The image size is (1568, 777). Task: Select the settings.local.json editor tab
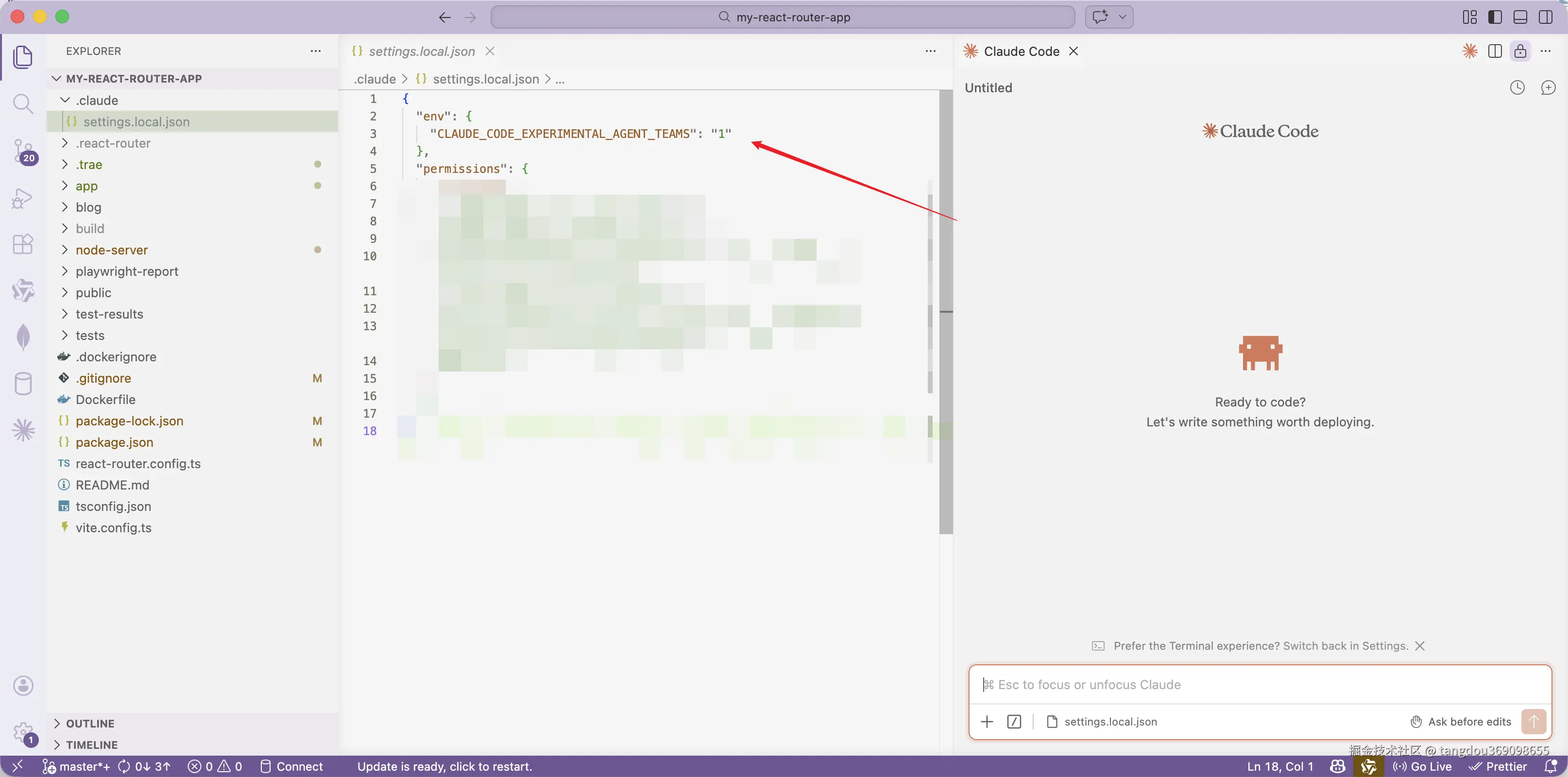click(421, 51)
